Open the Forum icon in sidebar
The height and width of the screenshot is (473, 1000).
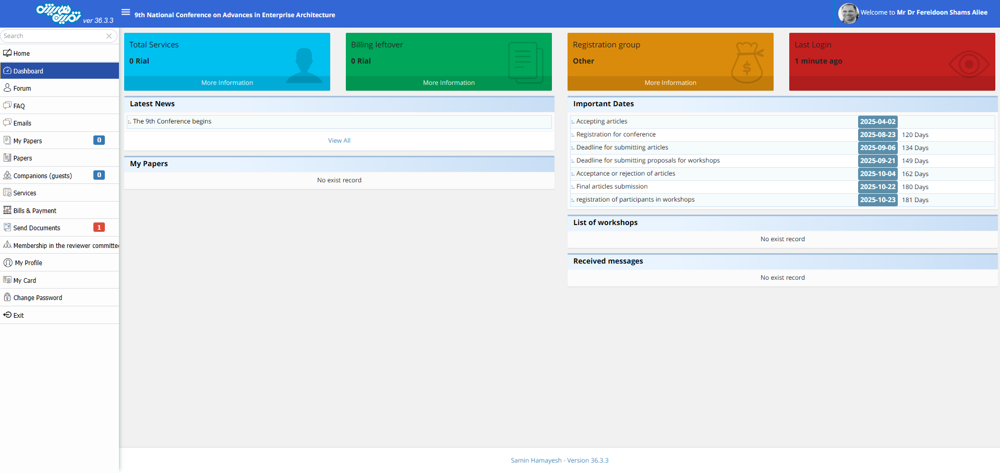coord(7,88)
